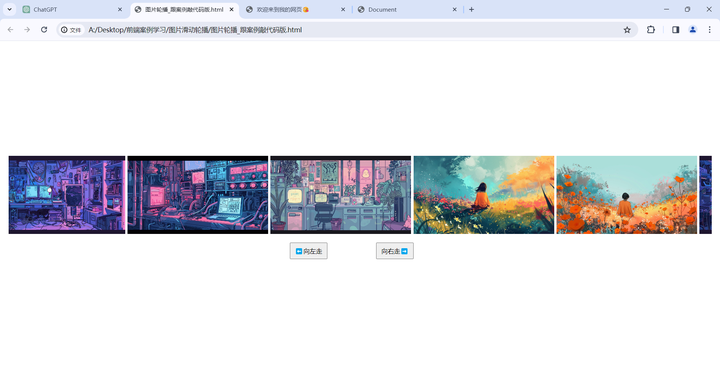Click the 向右走 button

(x=394, y=251)
